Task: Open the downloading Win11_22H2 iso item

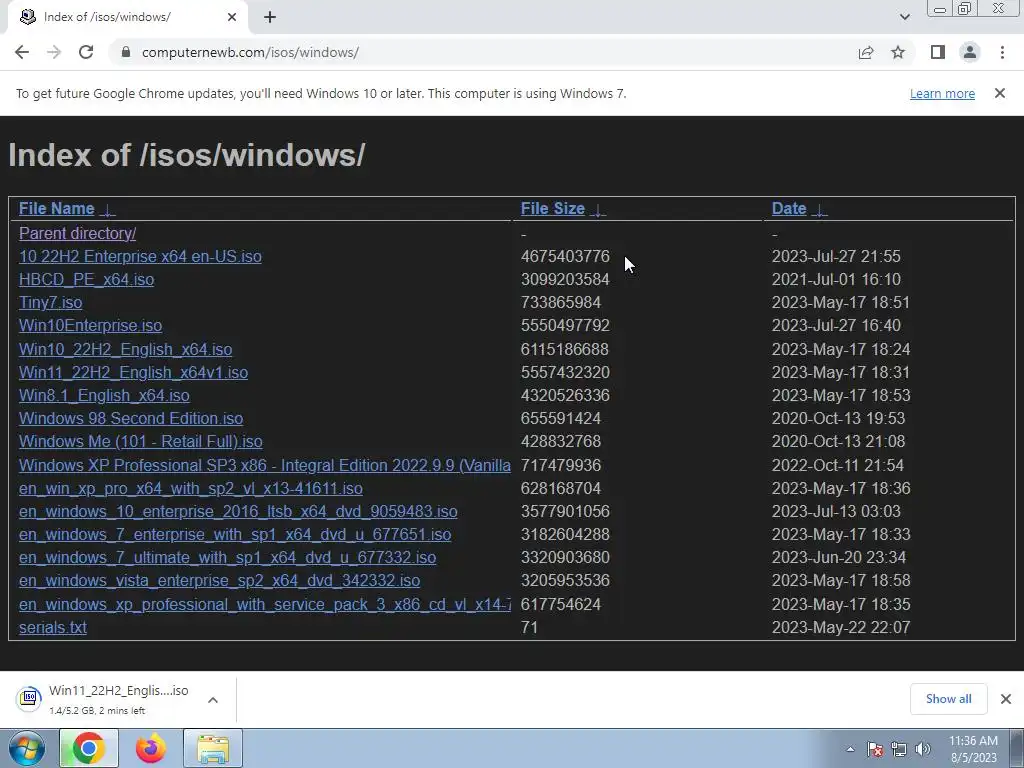Action: point(118,699)
